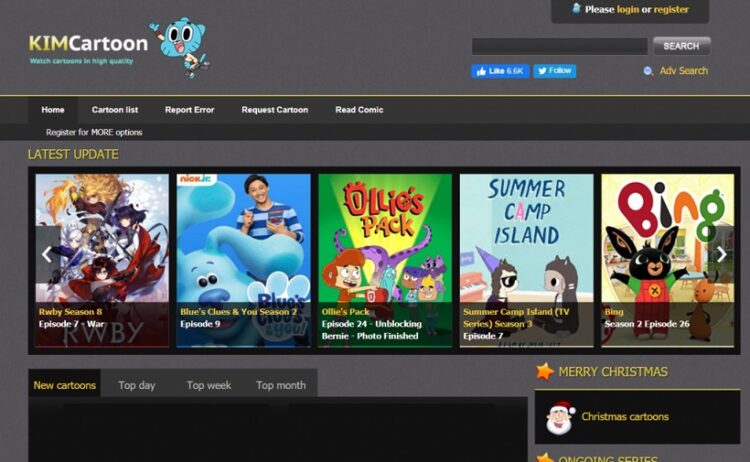Click 'Season 2 Episode 26' caption text
Screen dimensions: 750x462
[647, 324]
